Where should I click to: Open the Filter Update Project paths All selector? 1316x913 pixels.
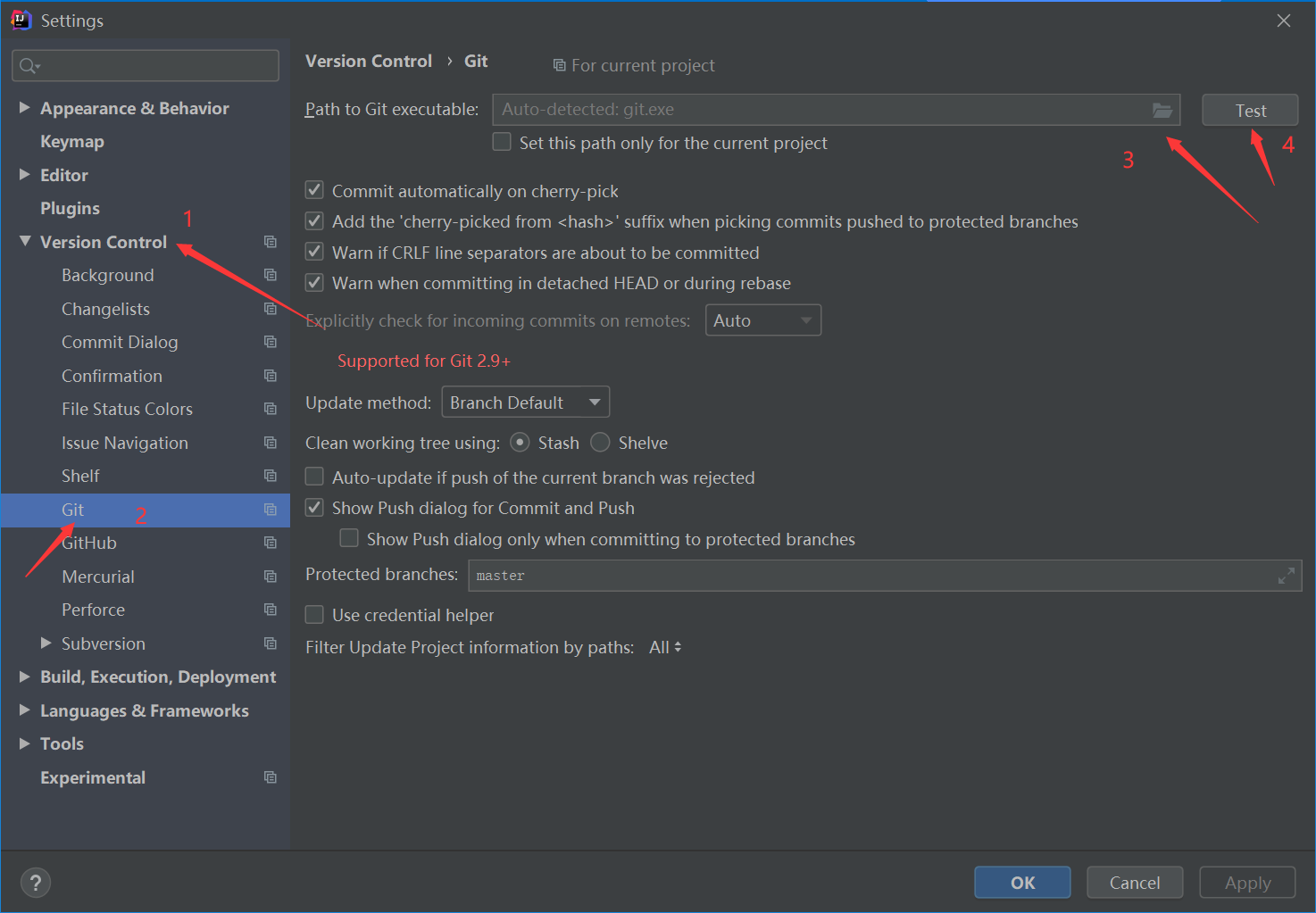coord(665,647)
